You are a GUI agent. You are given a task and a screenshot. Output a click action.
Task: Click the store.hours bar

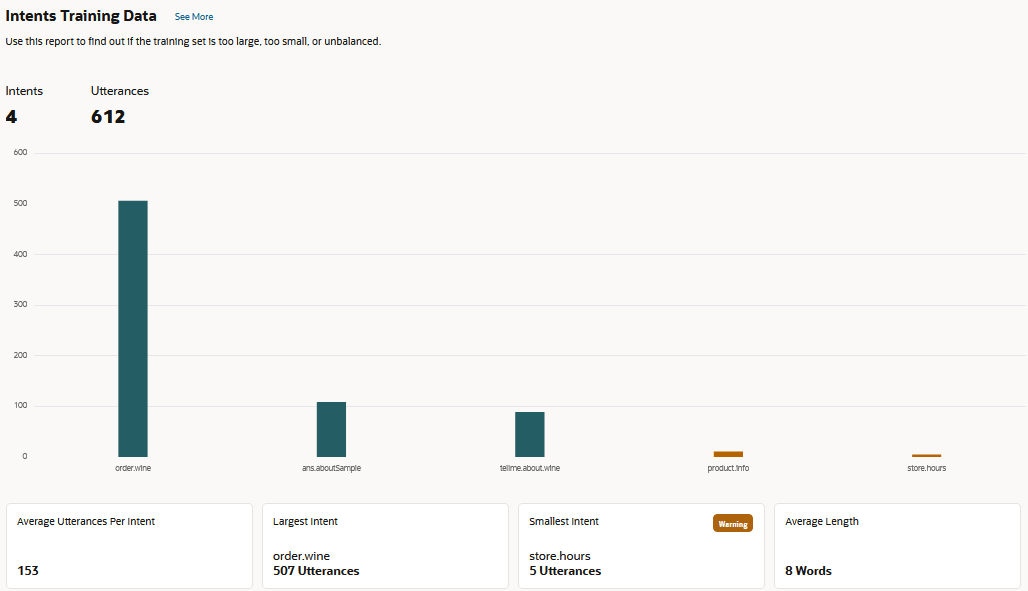click(x=926, y=453)
